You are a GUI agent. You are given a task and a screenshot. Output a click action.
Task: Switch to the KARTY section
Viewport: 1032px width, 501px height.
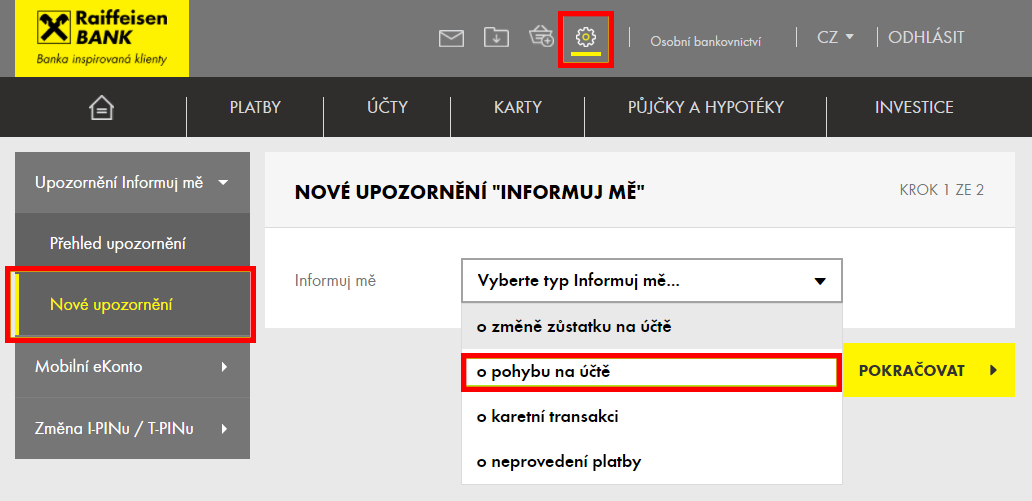coord(517,108)
